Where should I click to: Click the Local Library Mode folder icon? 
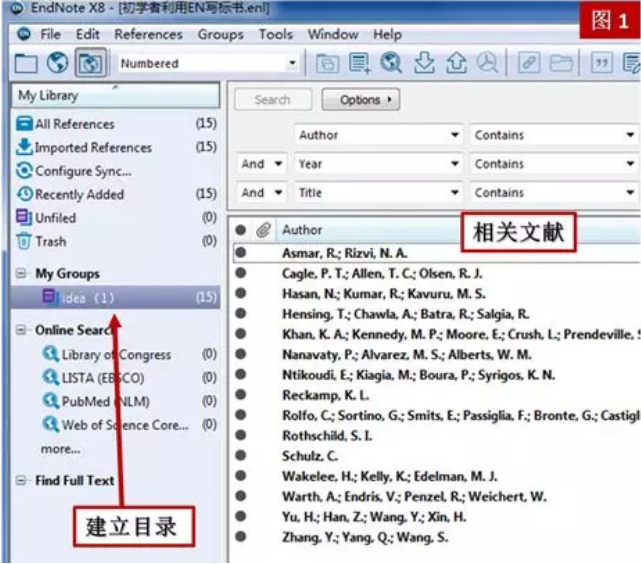pyautogui.click(x=26, y=63)
